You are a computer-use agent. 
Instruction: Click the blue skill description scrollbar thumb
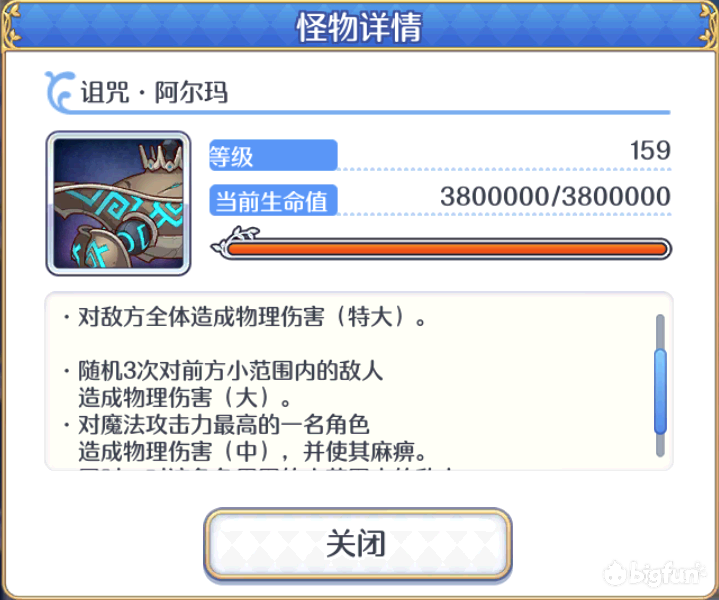pos(660,391)
